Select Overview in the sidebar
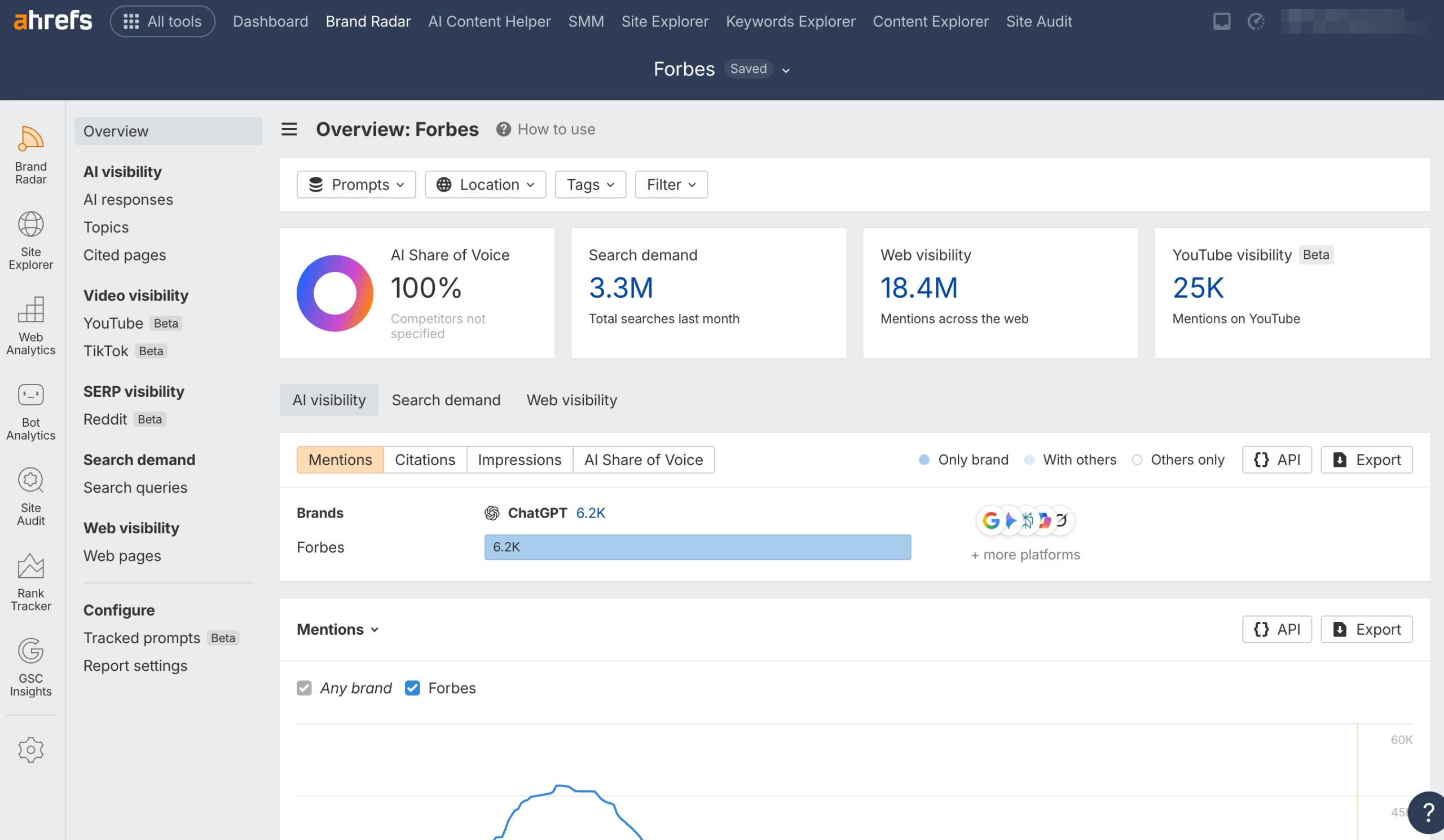This screenshot has height=840, width=1444. [x=169, y=131]
